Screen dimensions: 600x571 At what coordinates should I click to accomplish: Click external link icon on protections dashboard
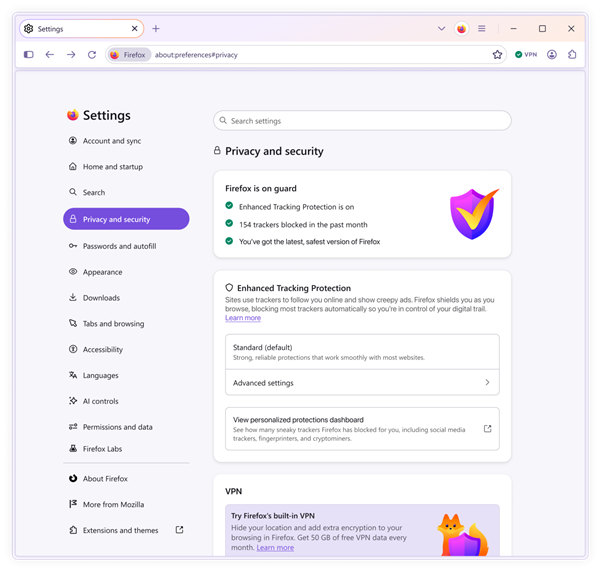click(x=488, y=429)
